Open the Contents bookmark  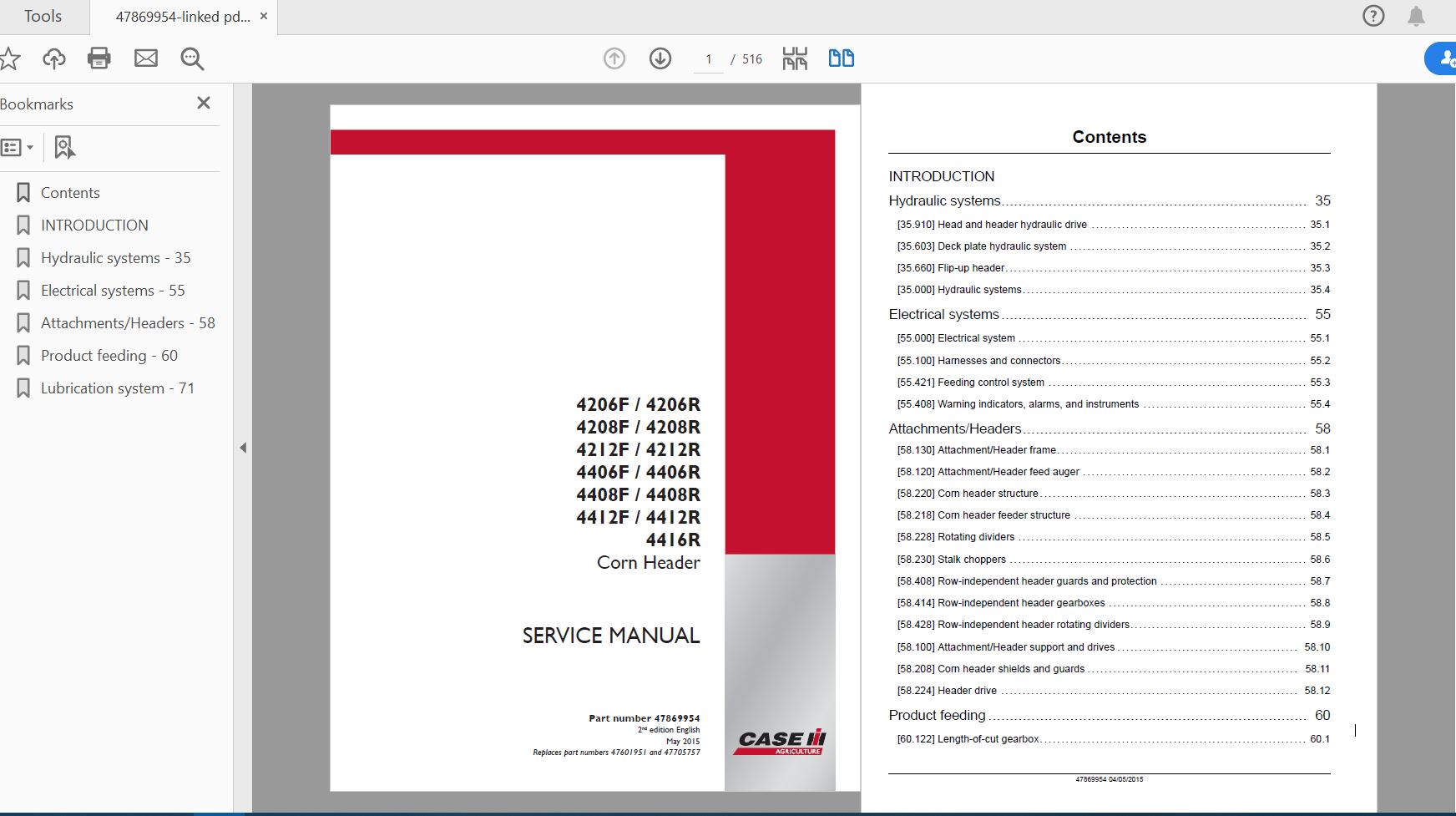pos(70,193)
